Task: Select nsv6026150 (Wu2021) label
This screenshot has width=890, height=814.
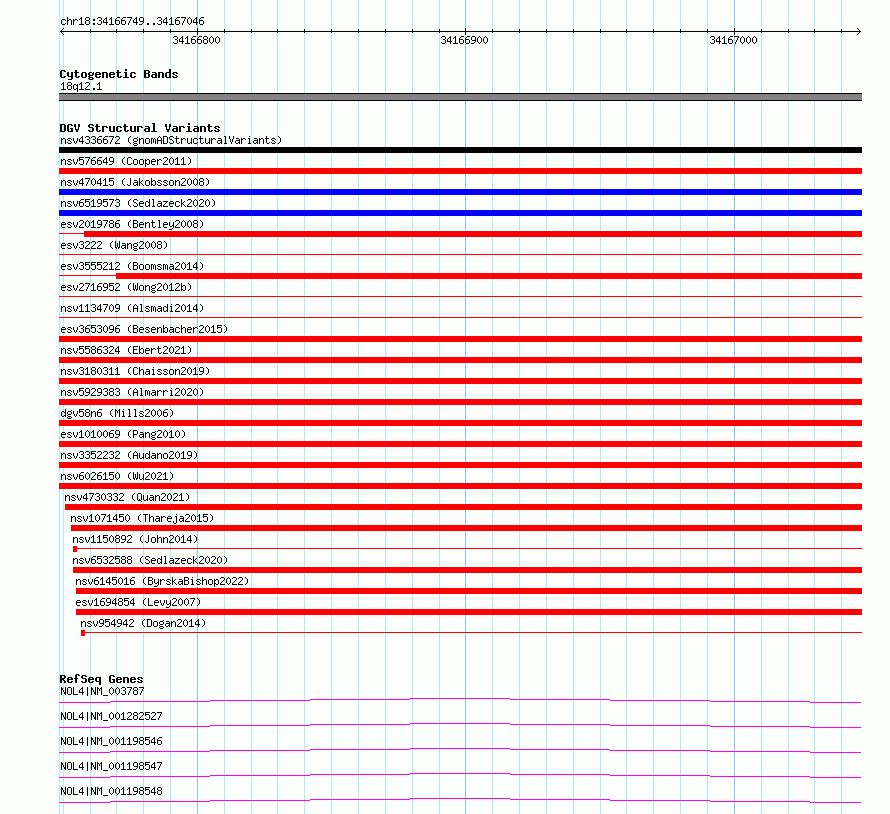Action: pyautogui.click(x=117, y=476)
